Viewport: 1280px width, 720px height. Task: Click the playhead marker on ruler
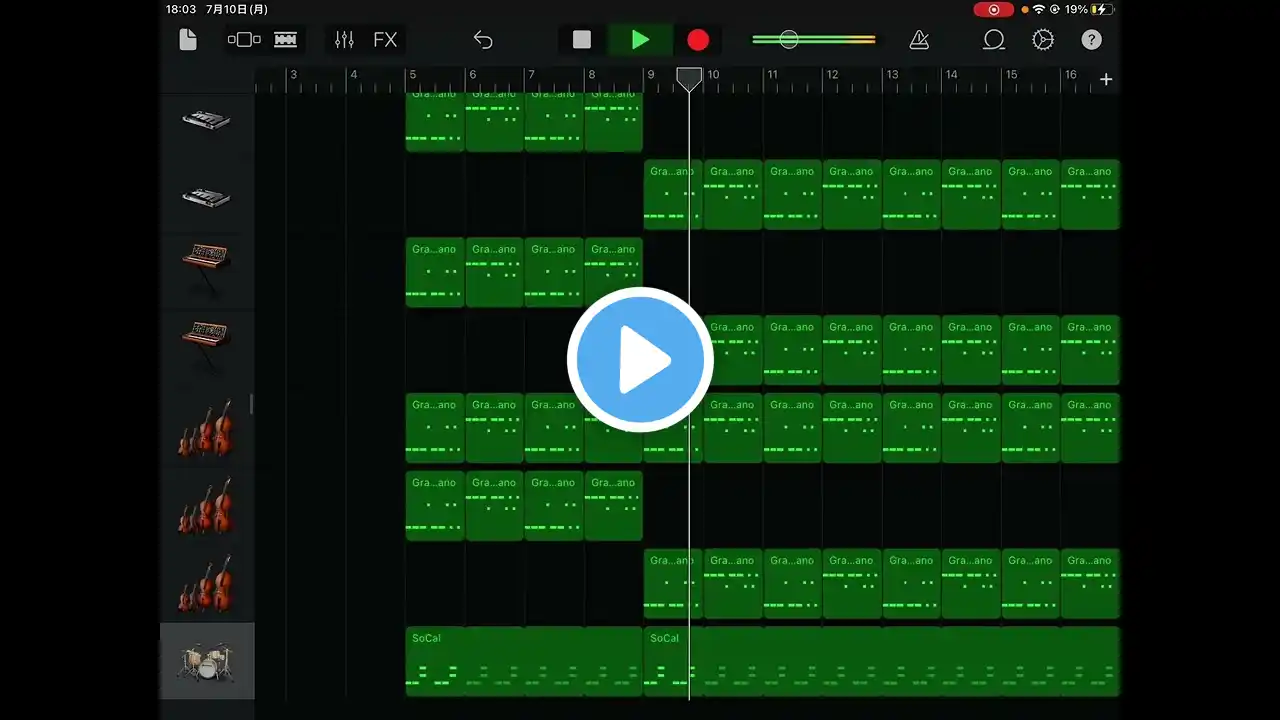point(689,79)
